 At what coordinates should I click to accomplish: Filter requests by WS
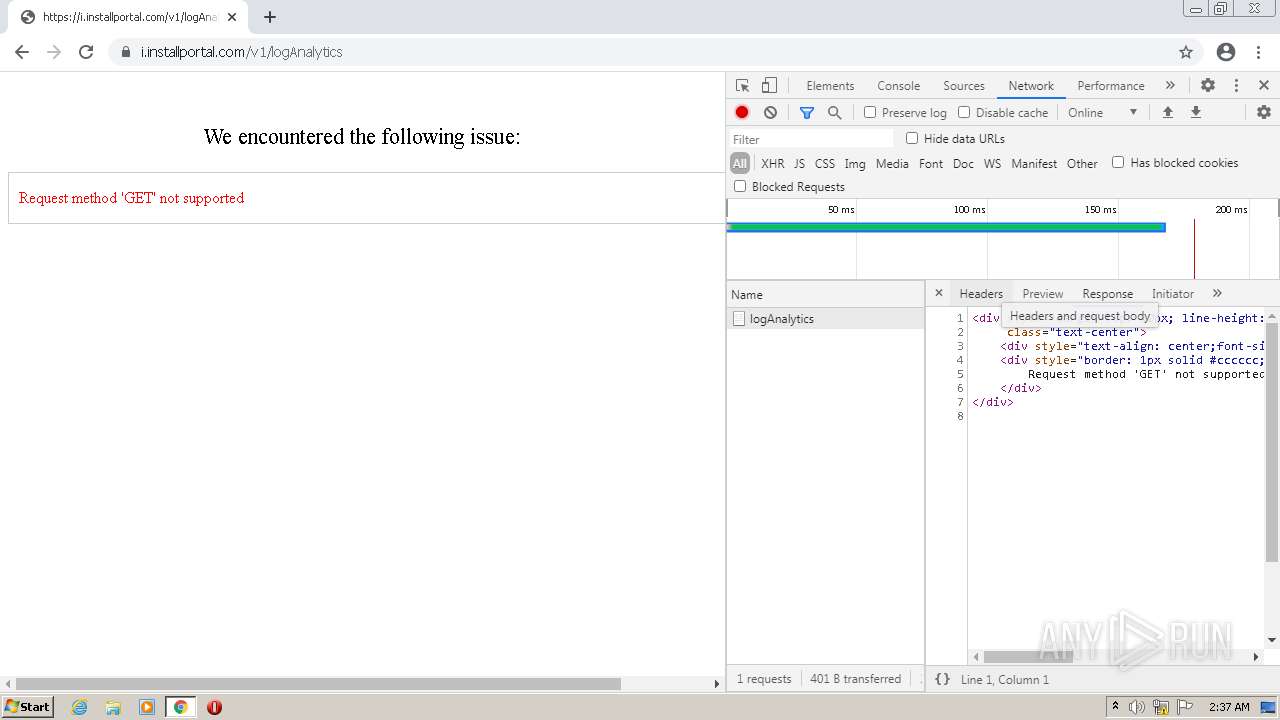click(x=992, y=163)
